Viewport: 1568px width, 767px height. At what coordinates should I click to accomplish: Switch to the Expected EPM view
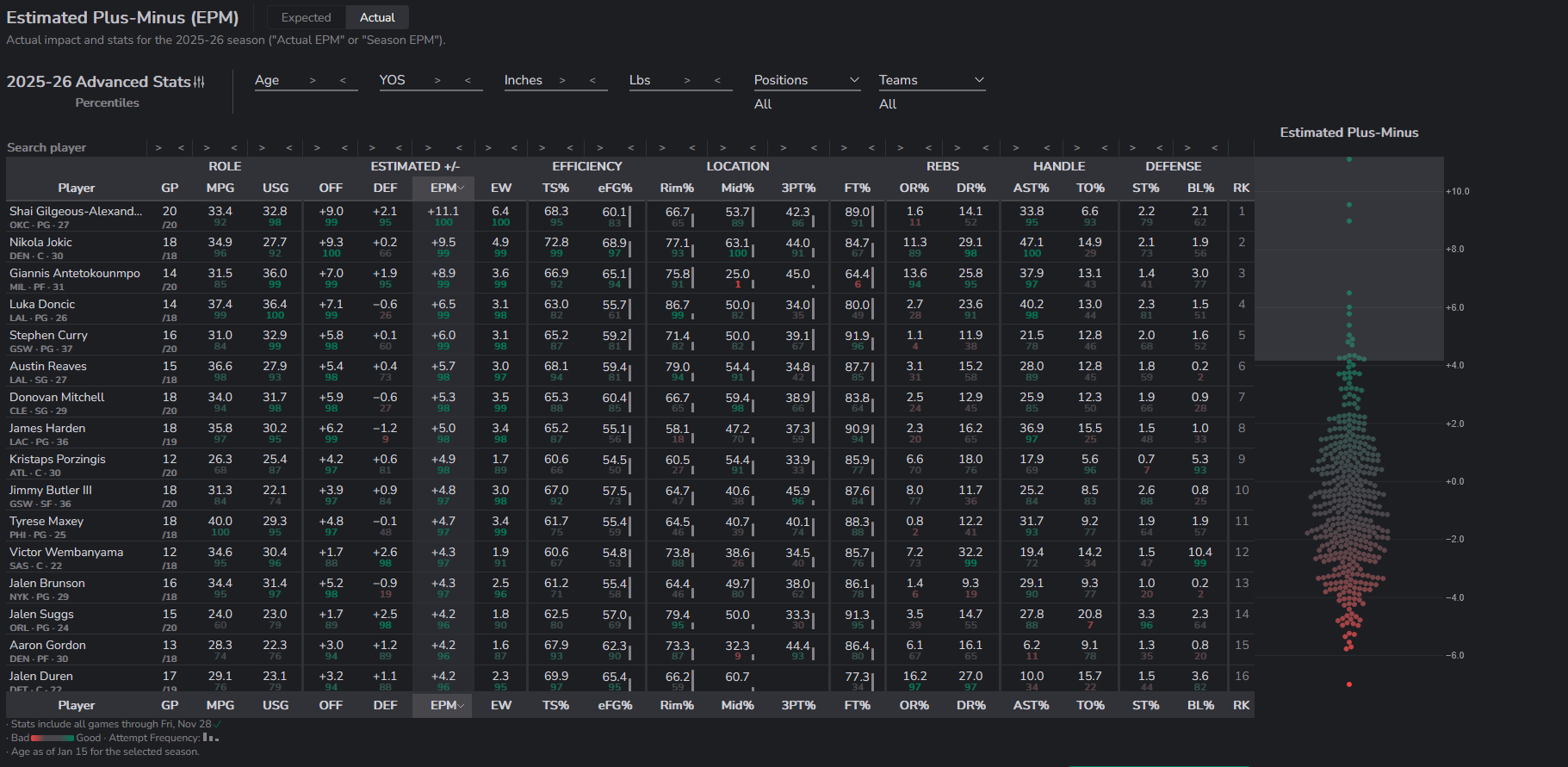pyautogui.click(x=306, y=17)
